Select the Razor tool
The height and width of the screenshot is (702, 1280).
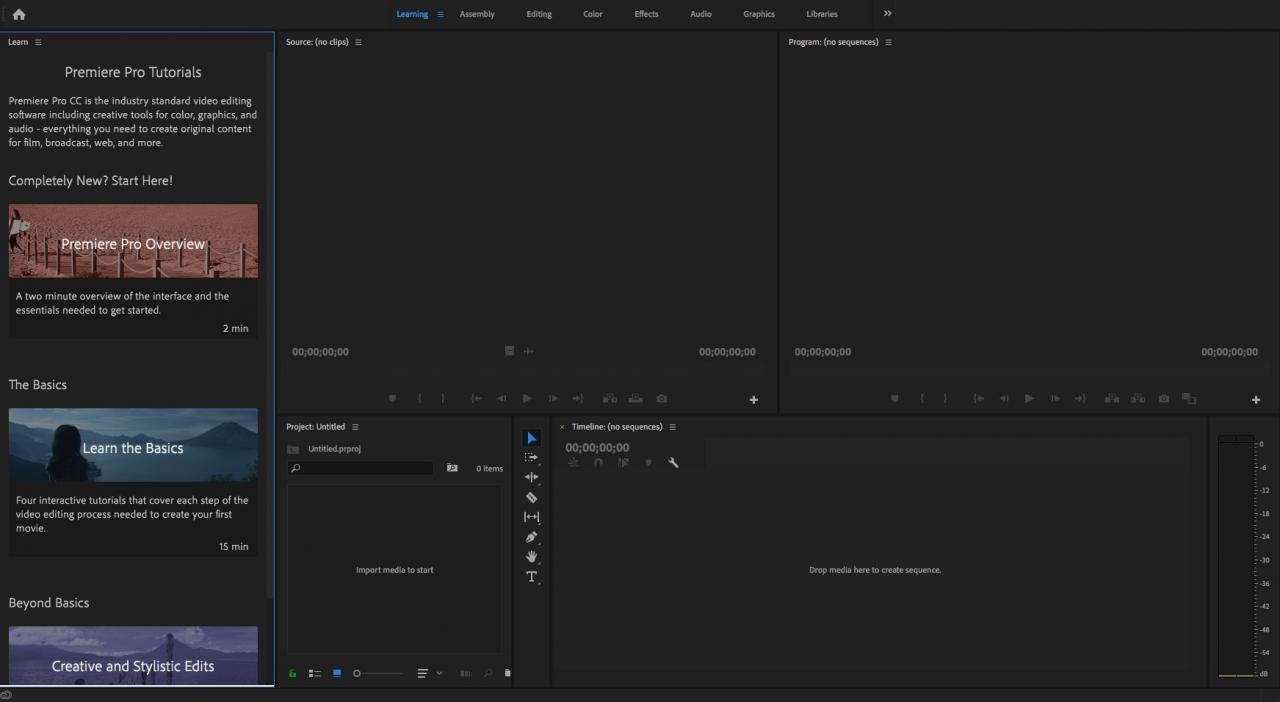click(531, 497)
